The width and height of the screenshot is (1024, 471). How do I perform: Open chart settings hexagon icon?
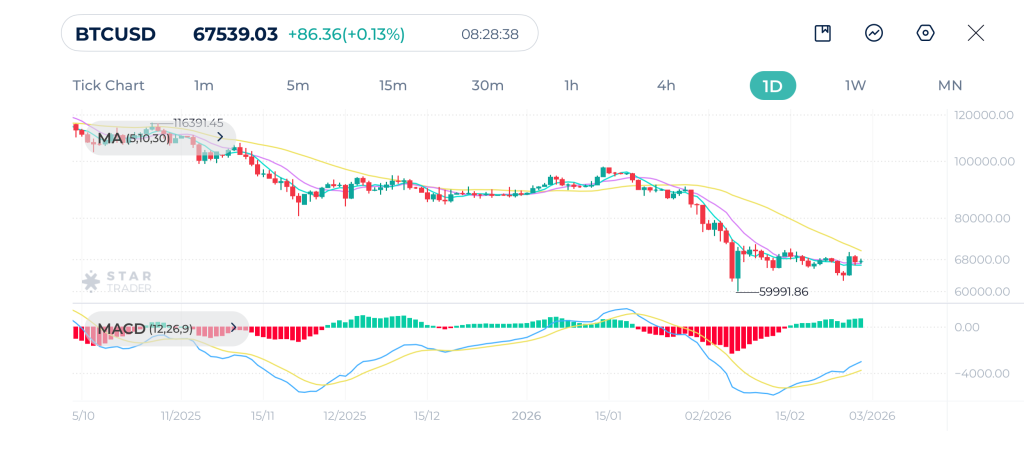[x=925, y=33]
